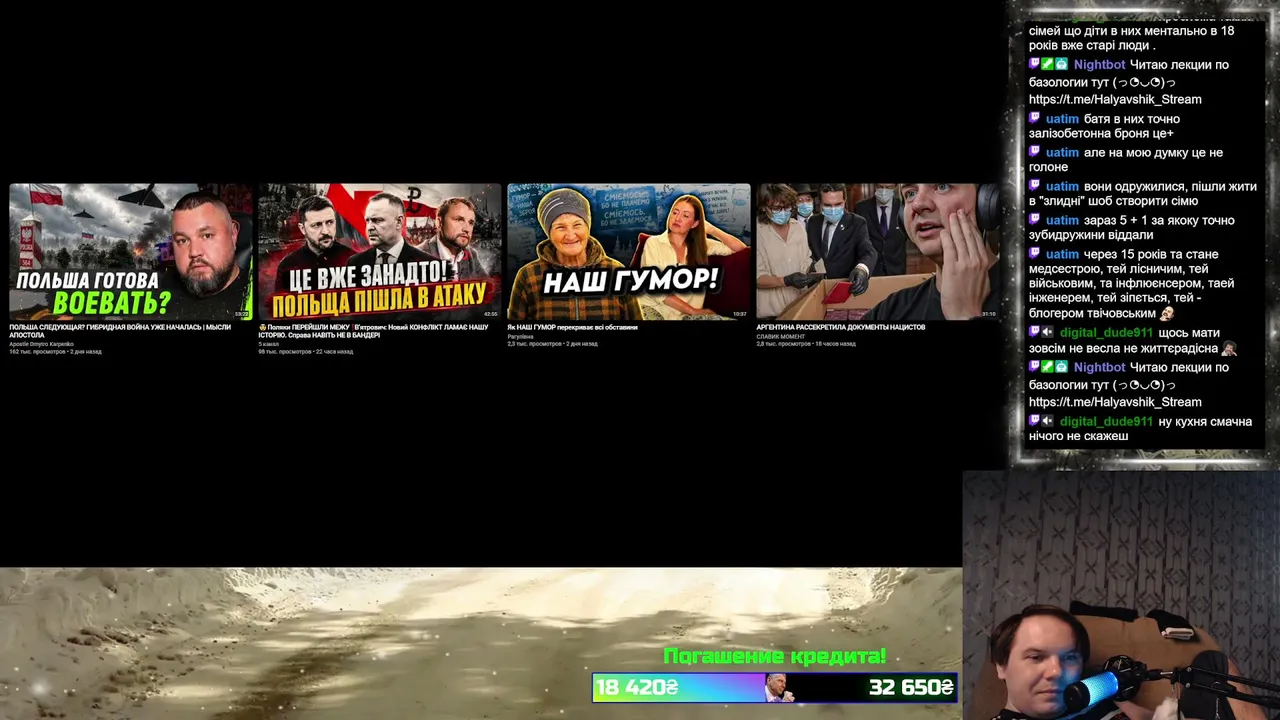Click the Twitch badge beside uatim's 'але на мою думку' message
The height and width of the screenshot is (720, 1280).
1035,153
